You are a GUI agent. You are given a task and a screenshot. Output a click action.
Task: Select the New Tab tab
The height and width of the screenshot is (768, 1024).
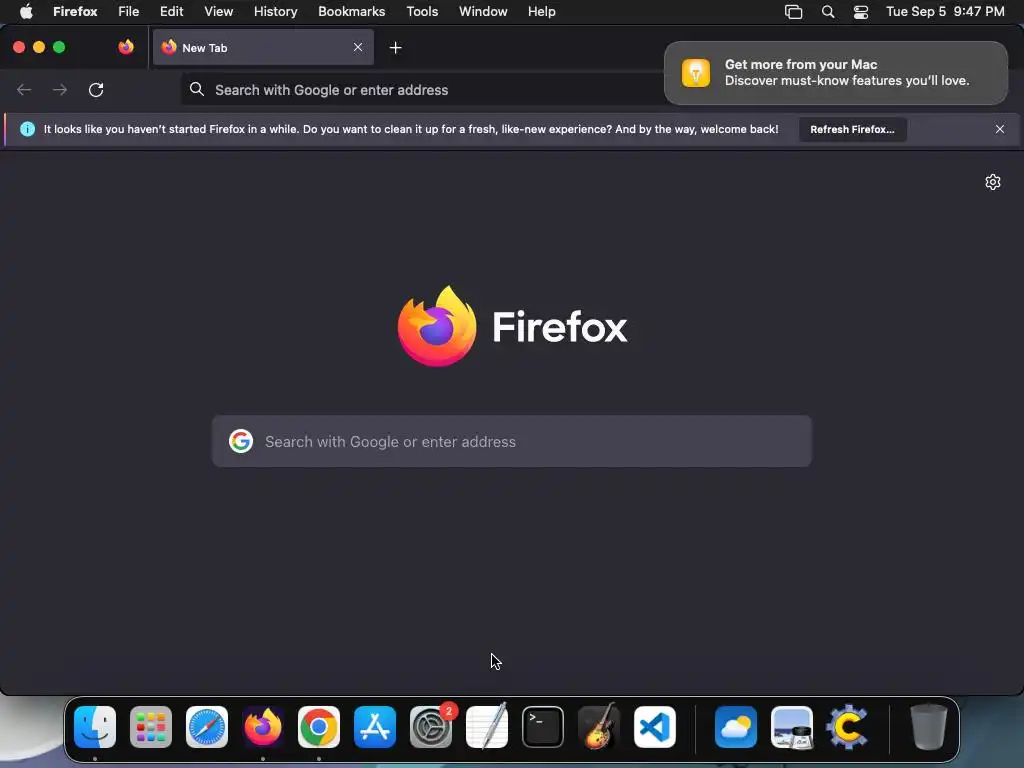coord(263,48)
